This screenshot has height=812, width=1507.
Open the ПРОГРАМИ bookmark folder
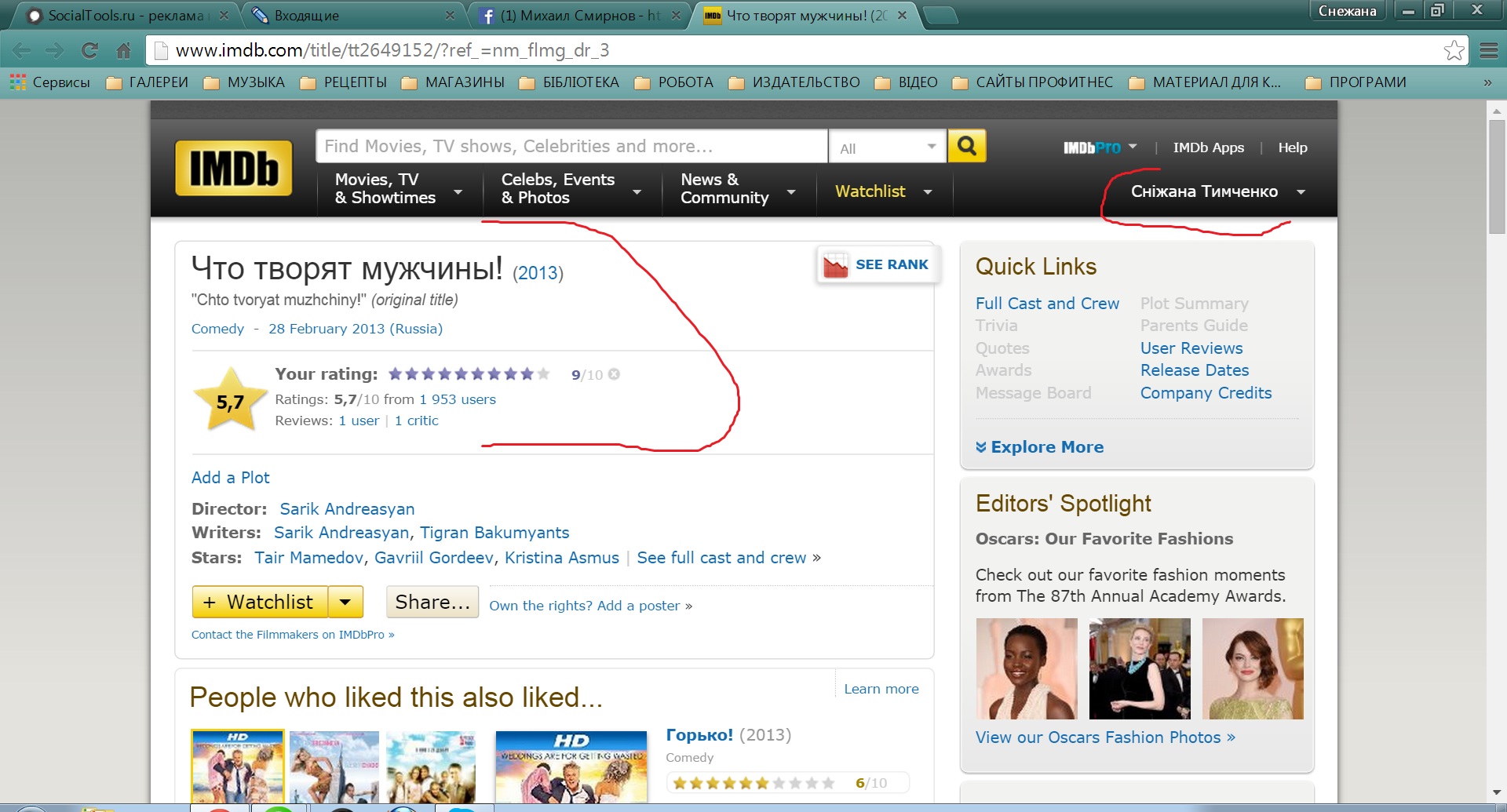[1356, 82]
